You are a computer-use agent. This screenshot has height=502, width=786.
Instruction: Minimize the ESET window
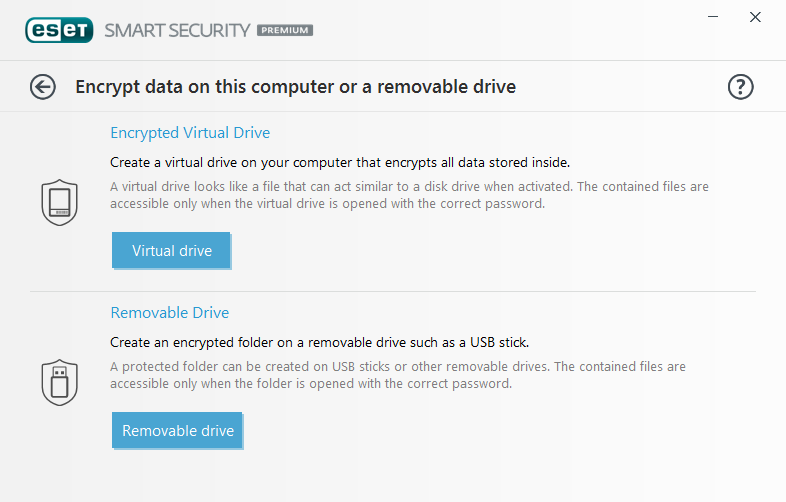pyautogui.click(x=713, y=17)
